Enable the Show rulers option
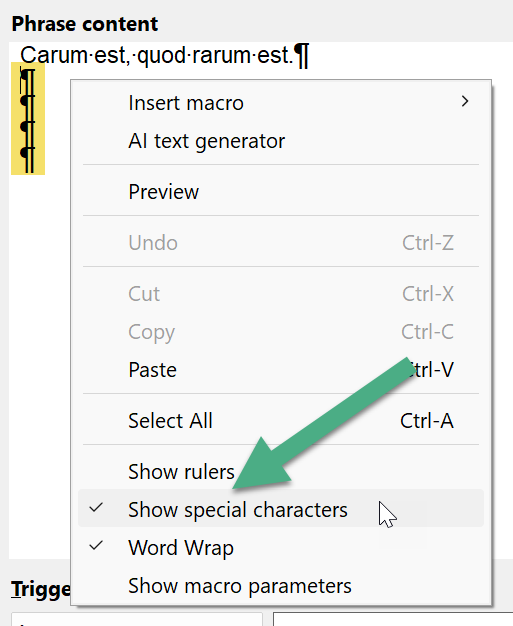Image resolution: width=513 pixels, height=626 pixels. [281, 471]
